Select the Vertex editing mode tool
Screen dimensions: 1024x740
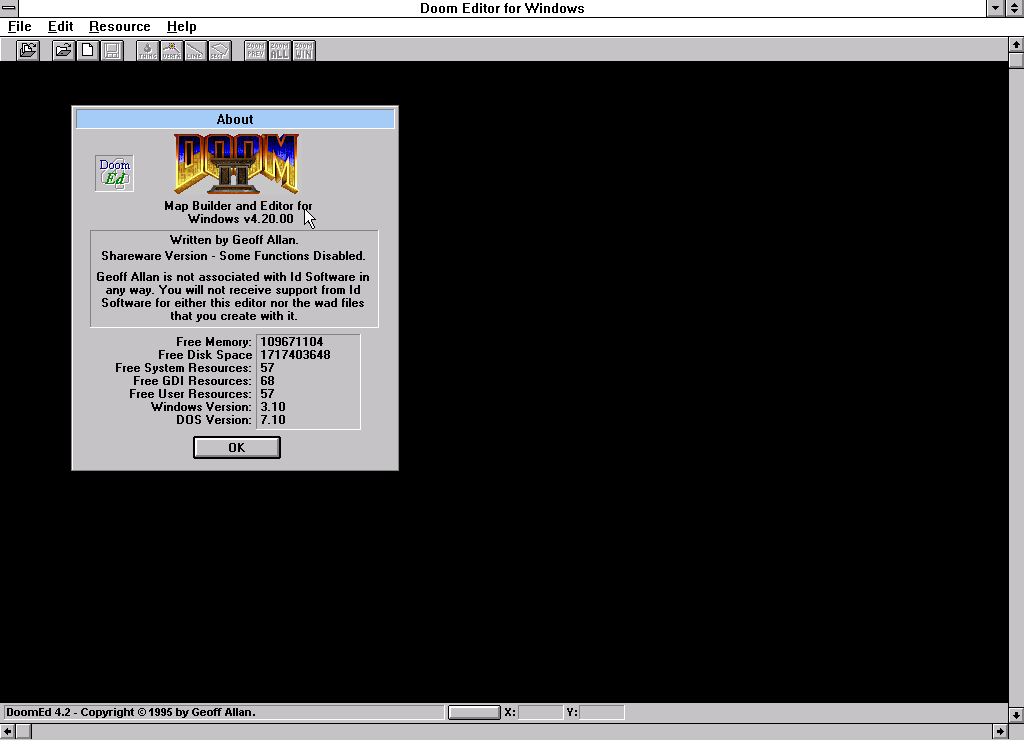pyautogui.click(x=171, y=50)
